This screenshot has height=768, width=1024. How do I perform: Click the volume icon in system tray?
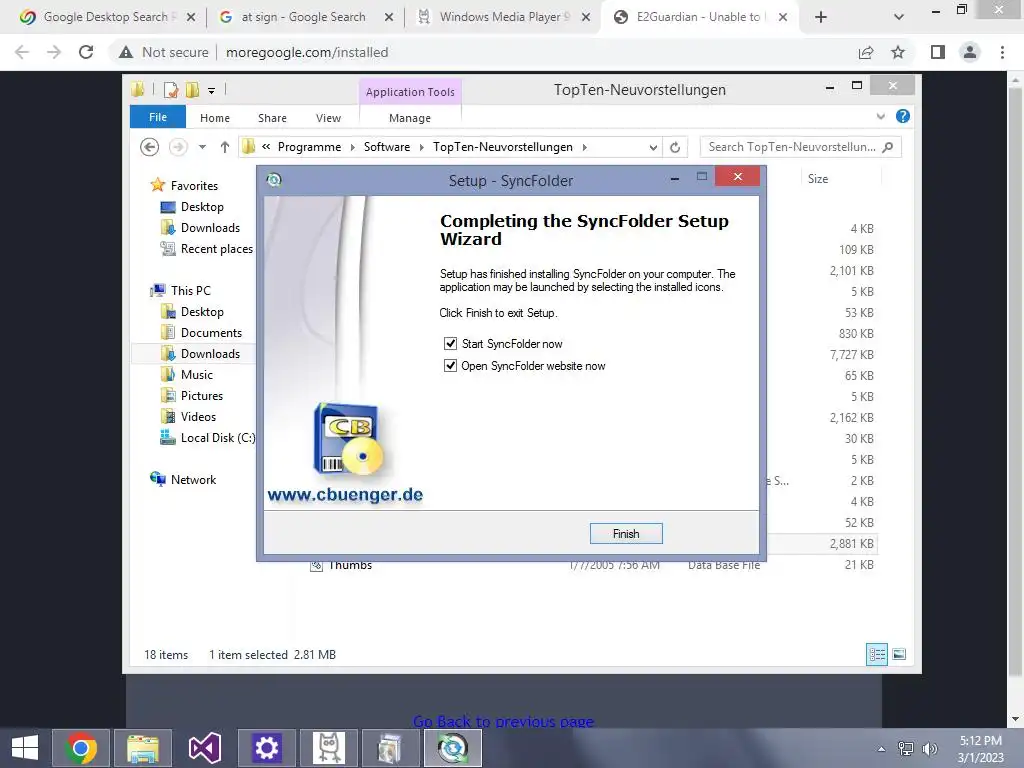[x=929, y=748]
